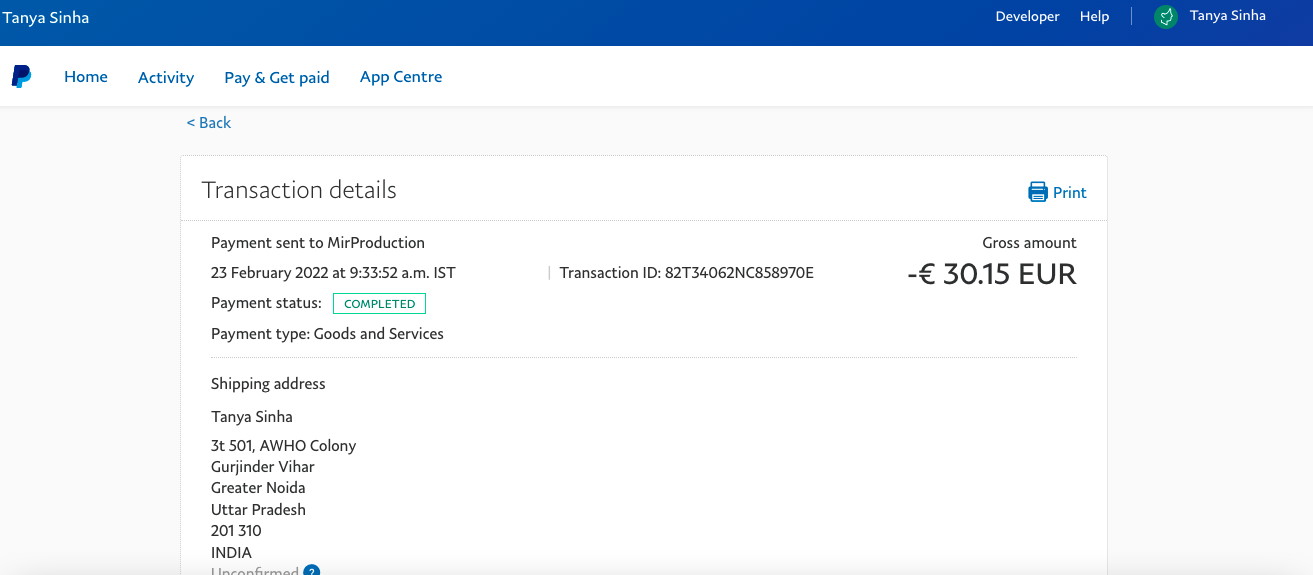The image size is (1313, 575).
Task: Navigate to App Centre
Action: coord(401,77)
